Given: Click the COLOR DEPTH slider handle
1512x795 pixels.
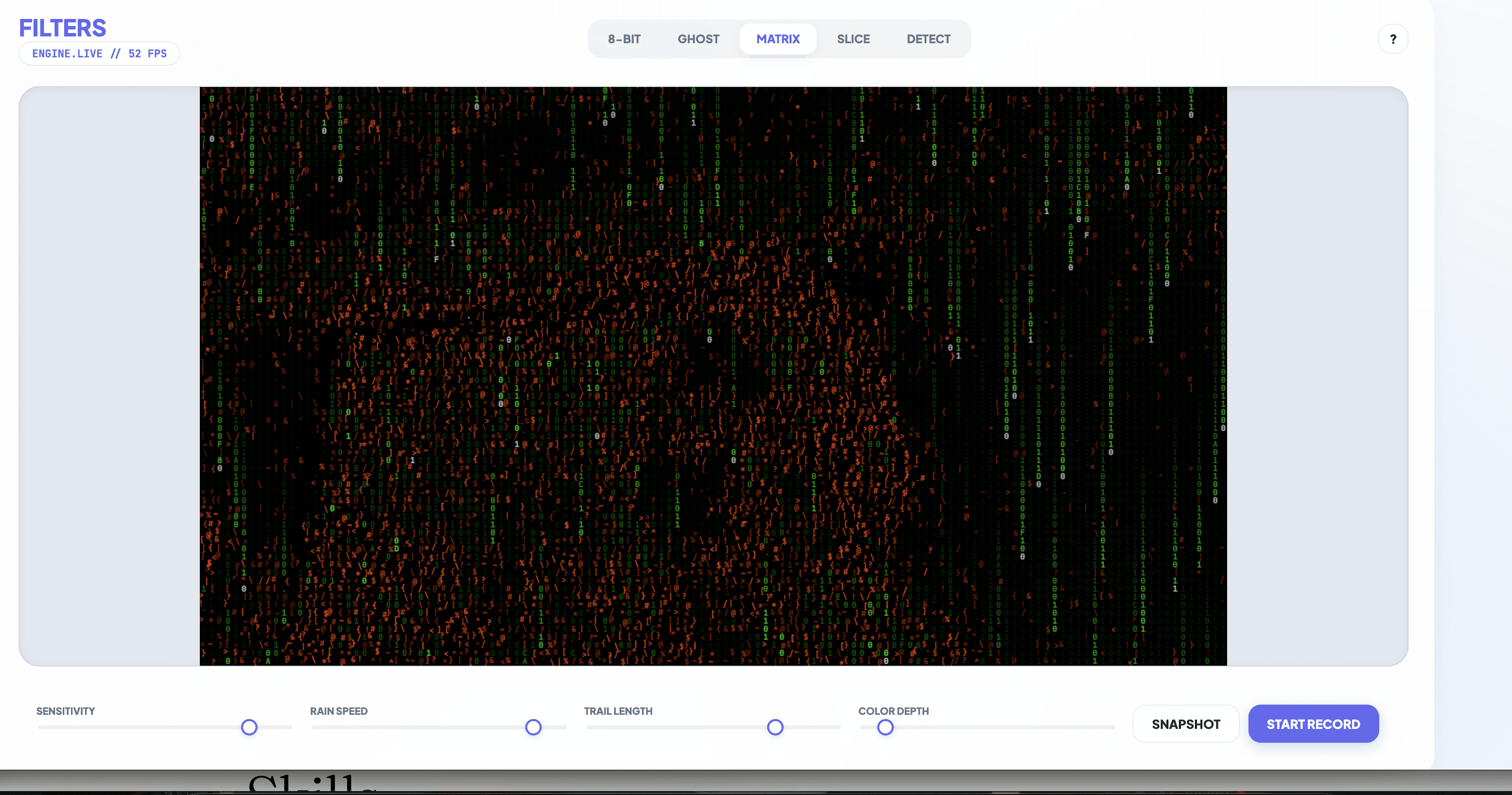Looking at the screenshot, I should (x=885, y=727).
